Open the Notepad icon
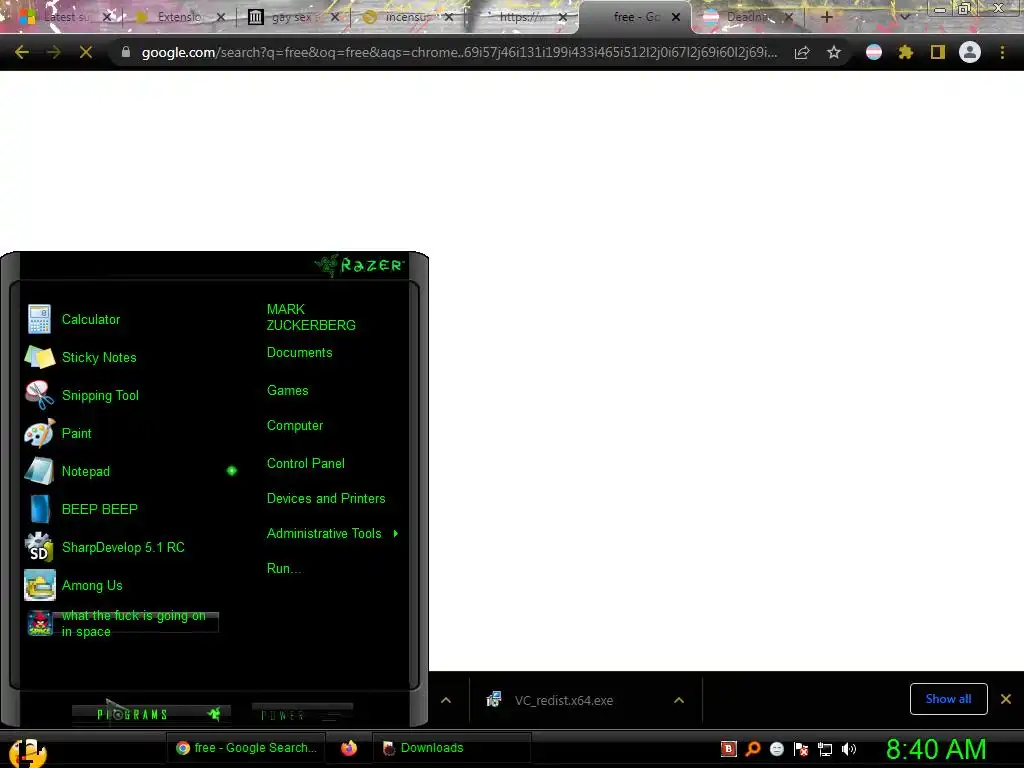 pyautogui.click(x=39, y=471)
